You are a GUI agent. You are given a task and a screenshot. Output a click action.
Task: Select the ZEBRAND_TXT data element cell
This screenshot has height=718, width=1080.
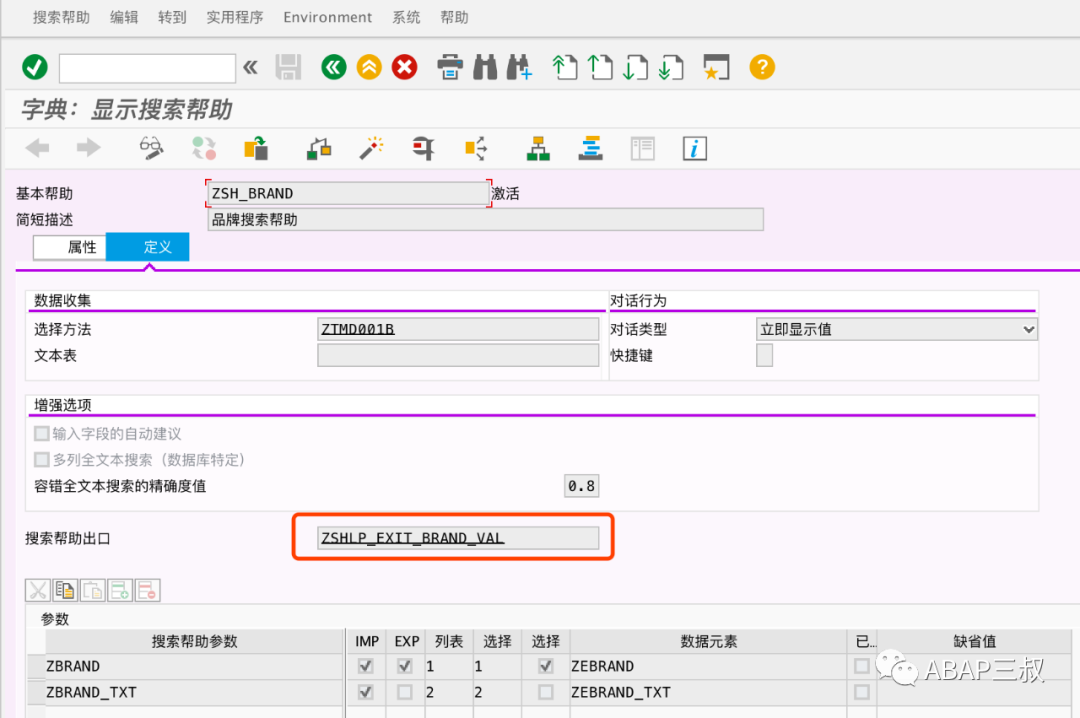tap(708, 692)
